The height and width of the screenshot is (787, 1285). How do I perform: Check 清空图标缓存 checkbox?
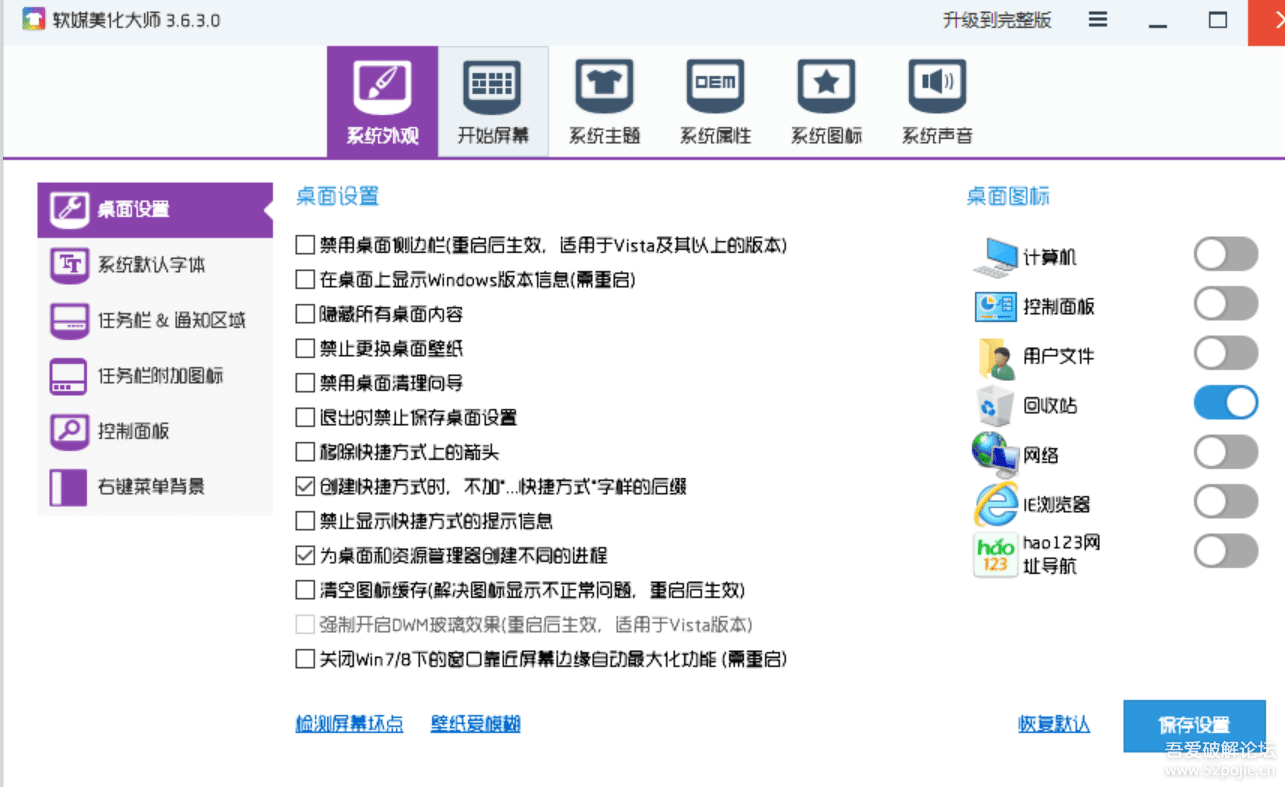(305, 590)
